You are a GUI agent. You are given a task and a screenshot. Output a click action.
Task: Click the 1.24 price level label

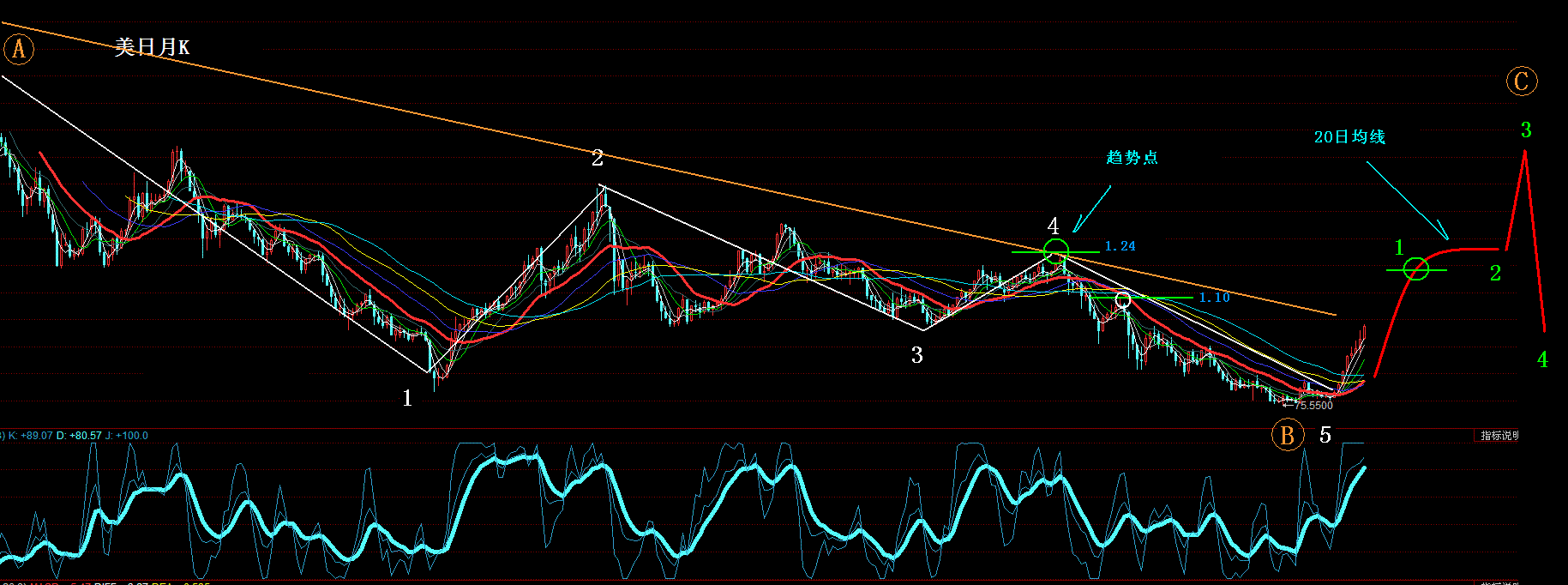pos(1120,246)
